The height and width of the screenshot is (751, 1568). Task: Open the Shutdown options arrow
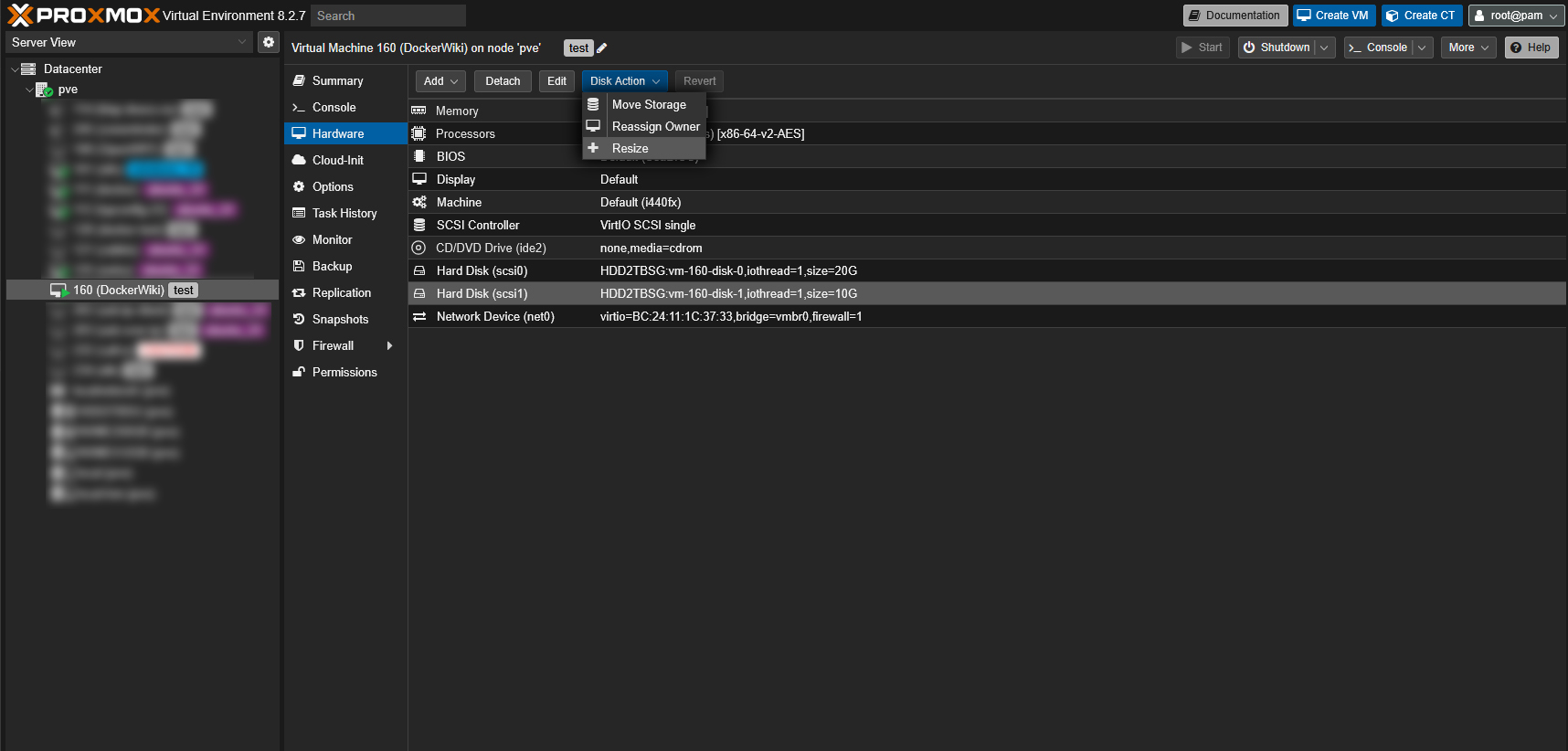coord(1324,48)
